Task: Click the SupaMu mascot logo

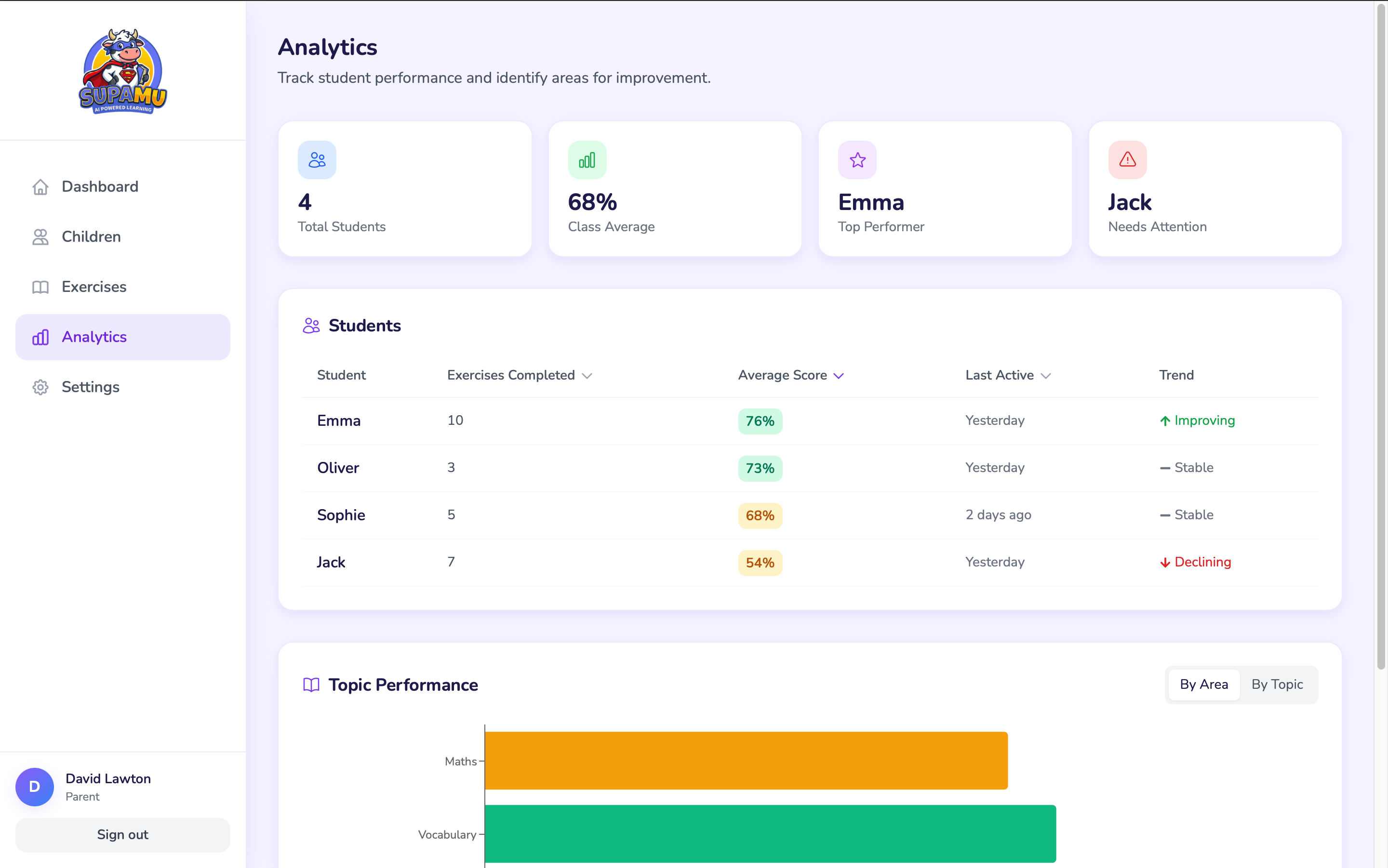Action: tap(122, 71)
